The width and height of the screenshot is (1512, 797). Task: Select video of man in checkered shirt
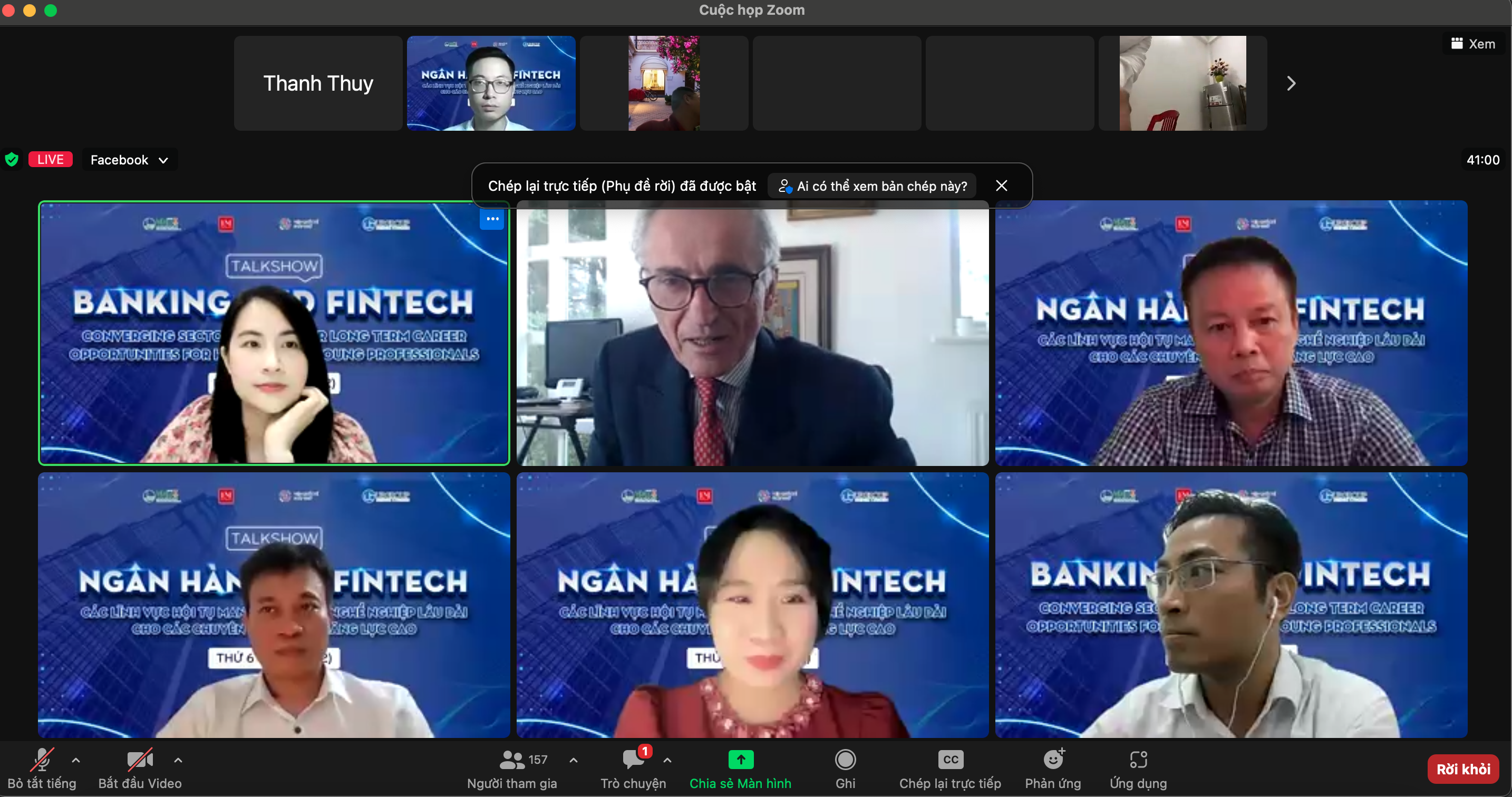coord(1232,333)
